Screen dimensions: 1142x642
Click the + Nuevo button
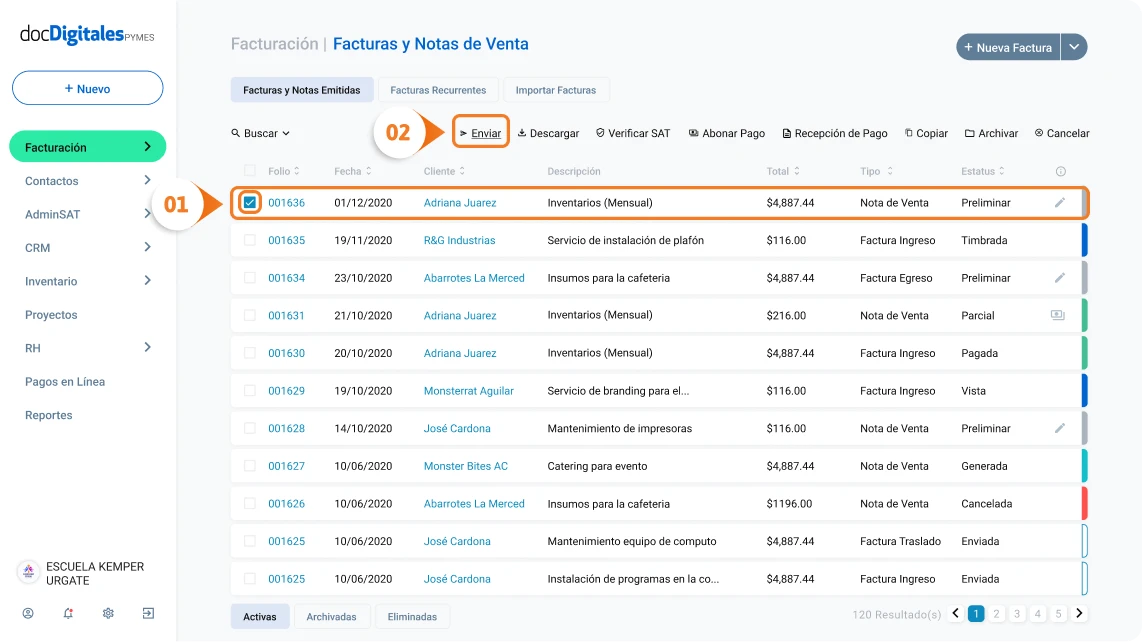(x=87, y=88)
